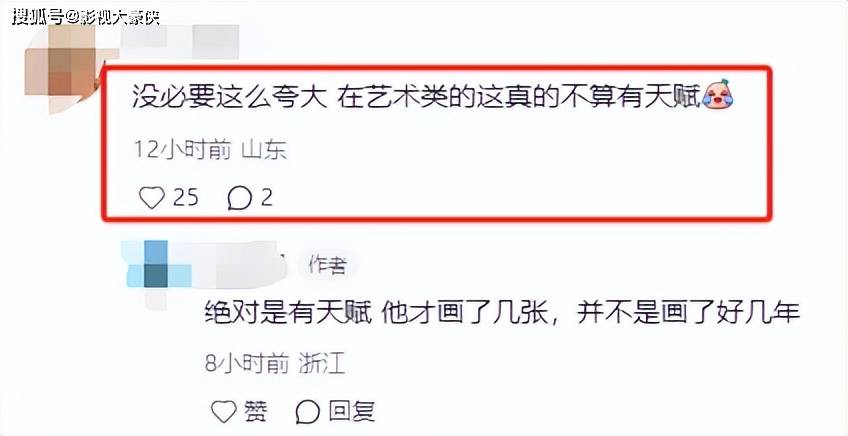Click the top commenter's blurred username

pos(178,42)
